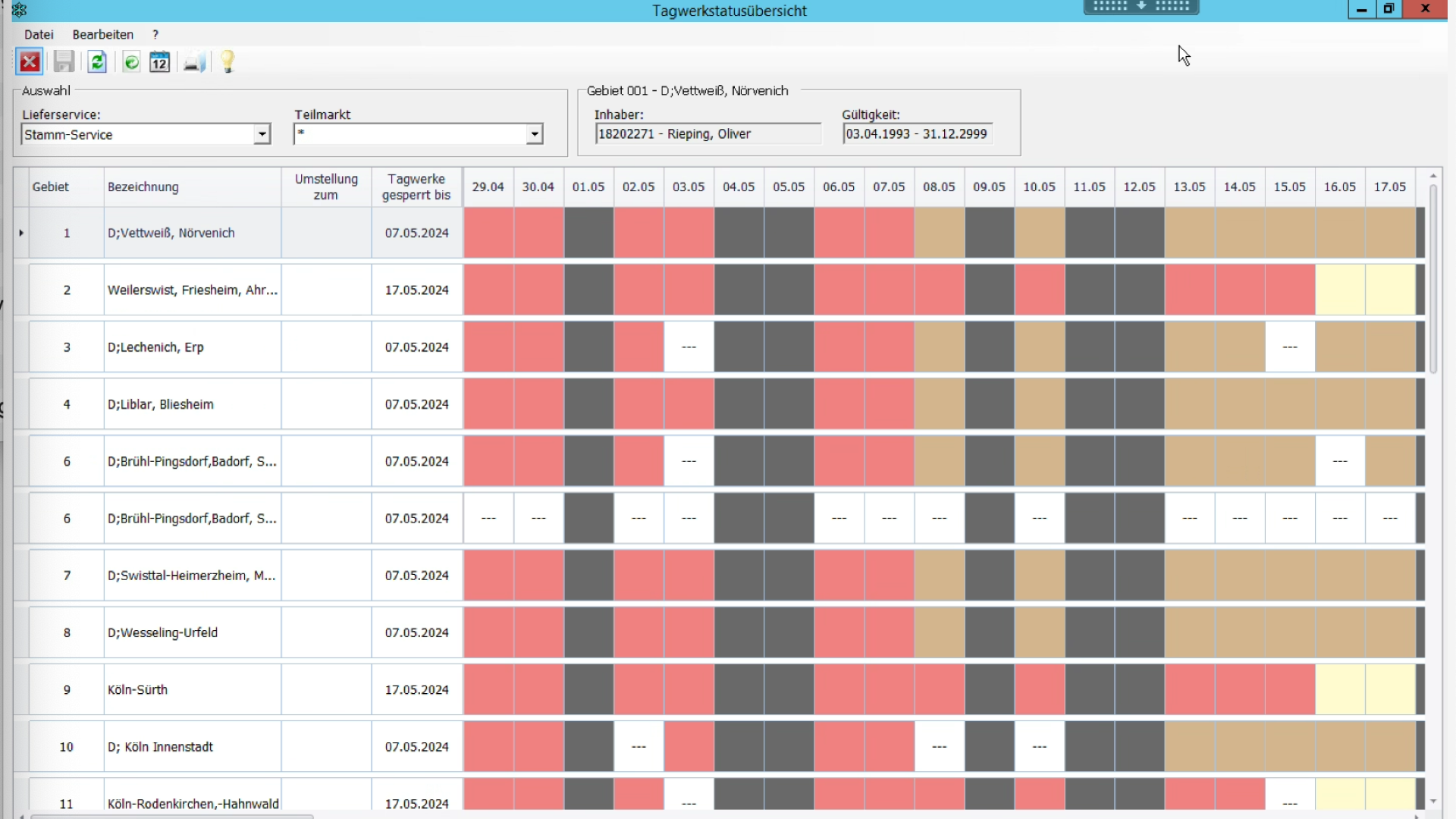
Task: Open the Teilmarkt dropdown
Action: [x=535, y=134]
